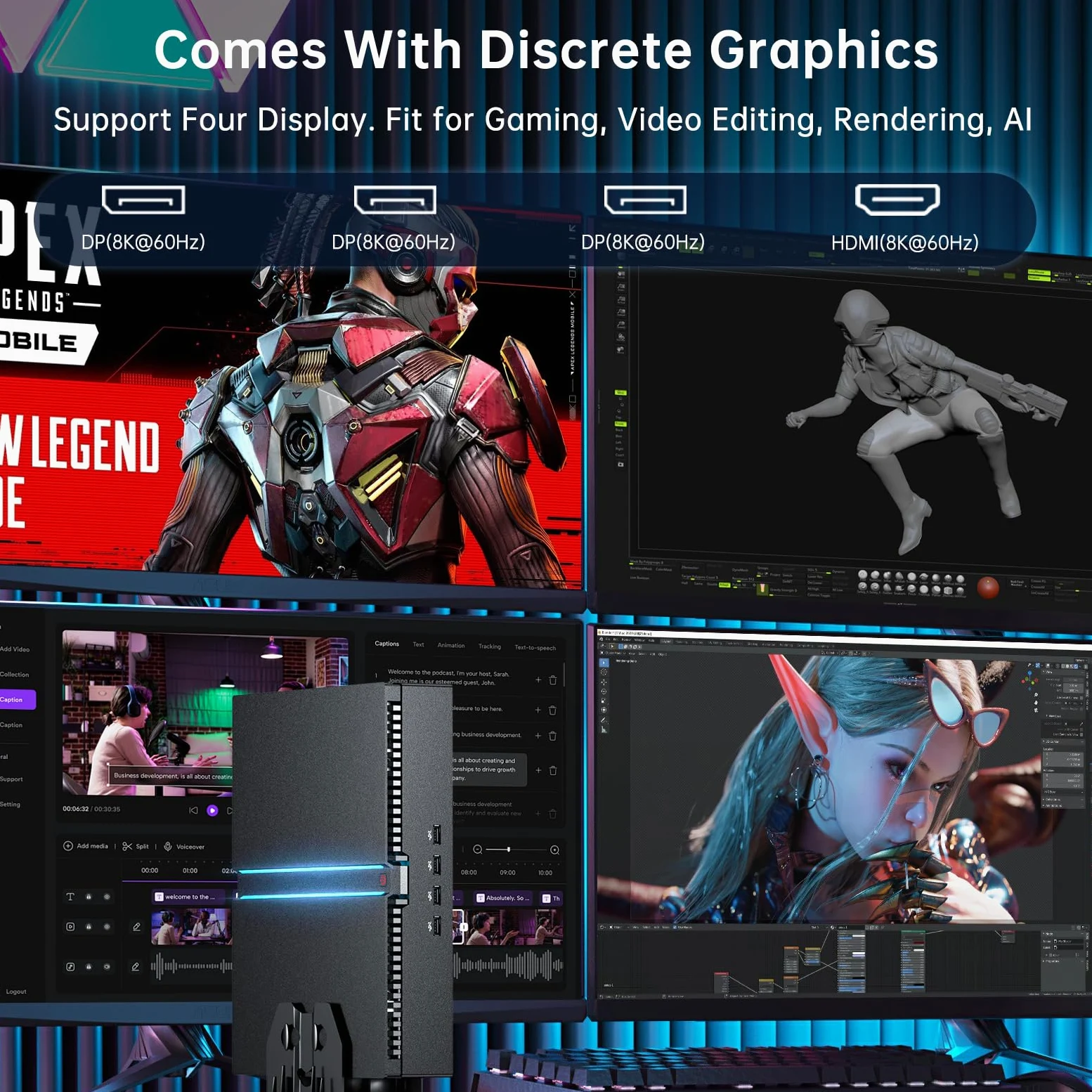Hide the video track with its eye icon
Viewport: 1092px width, 1092px height.
pyautogui.click(x=107, y=927)
